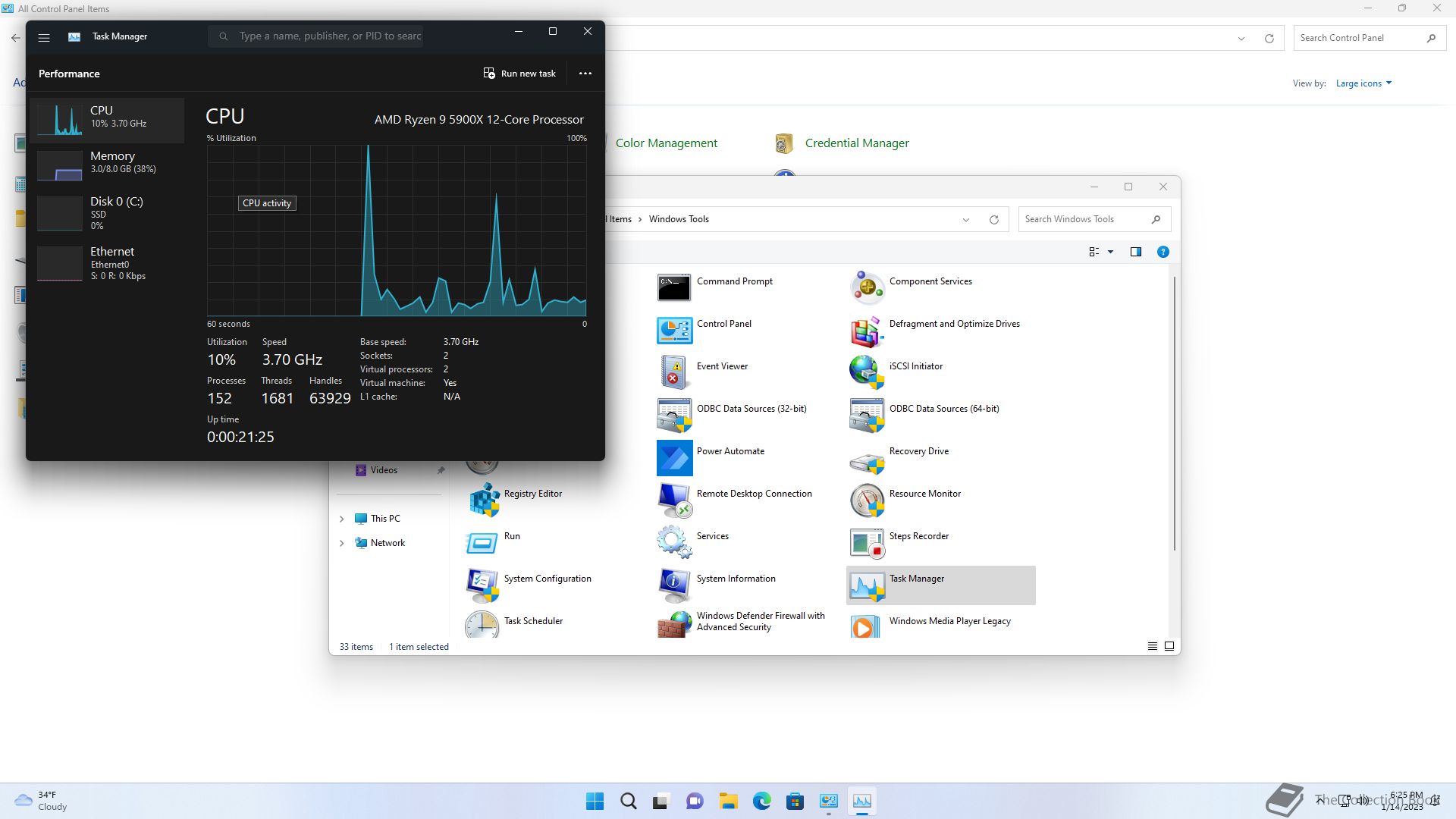Open Remote Desktop Connection icon
This screenshot has width=1456, height=819.
point(674,500)
